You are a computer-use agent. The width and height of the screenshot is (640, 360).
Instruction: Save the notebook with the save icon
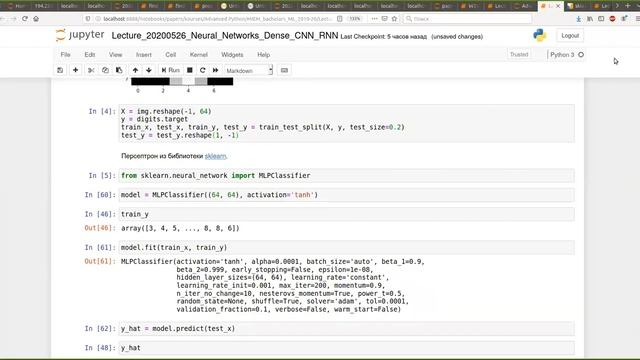pyautogui.click(x=60, y=70)
